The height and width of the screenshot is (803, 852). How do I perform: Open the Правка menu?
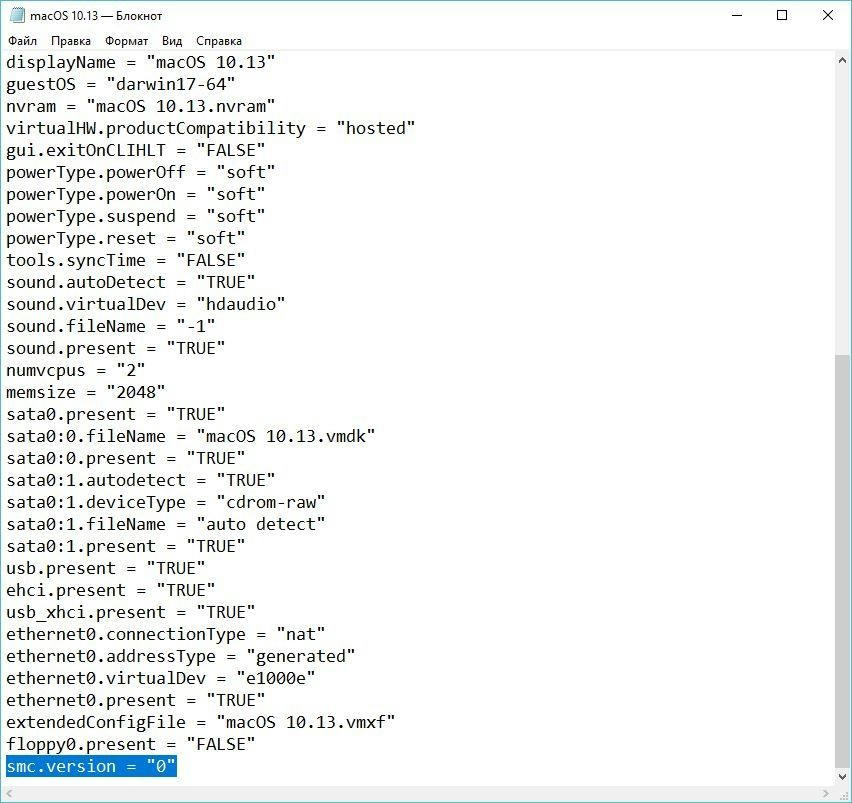click(70, 41)
